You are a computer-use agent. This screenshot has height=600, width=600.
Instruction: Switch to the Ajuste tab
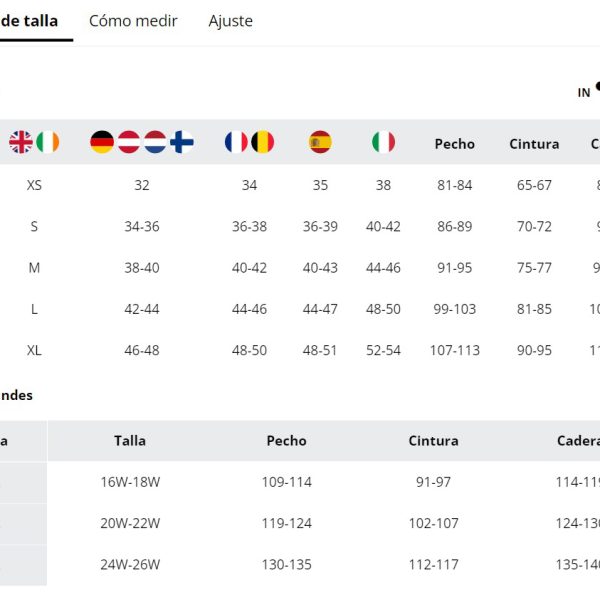pos(231,21)
